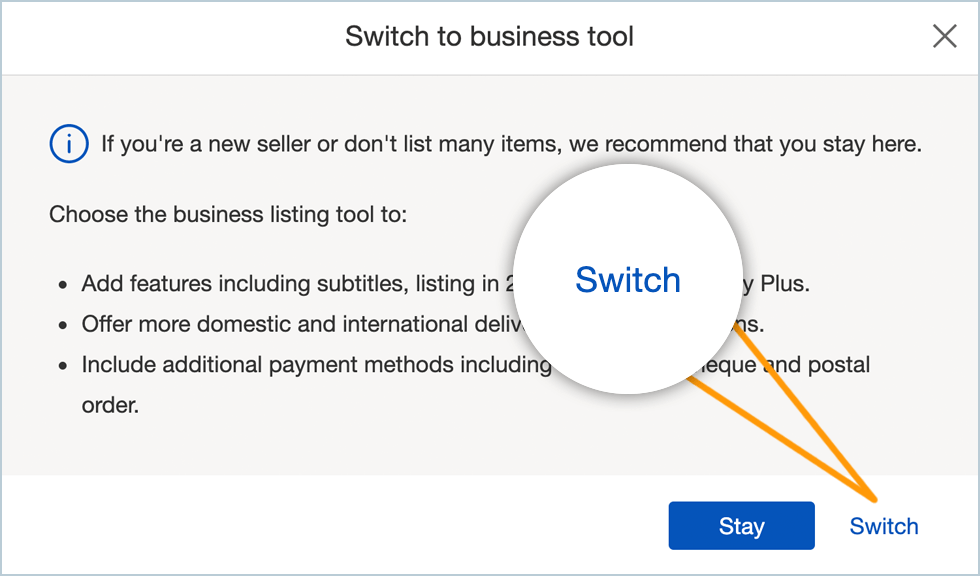Close the Switch to business tool dialog
980x576 pixels.
click(944, 37)
